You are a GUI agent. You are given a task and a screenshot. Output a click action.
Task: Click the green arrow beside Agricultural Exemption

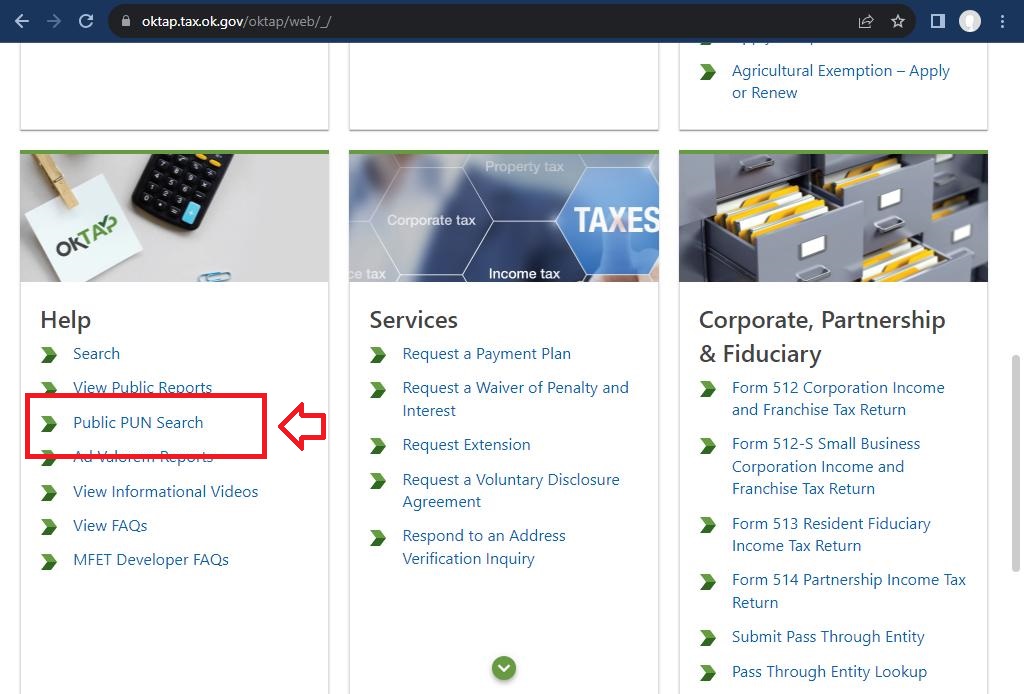(708, 72)
